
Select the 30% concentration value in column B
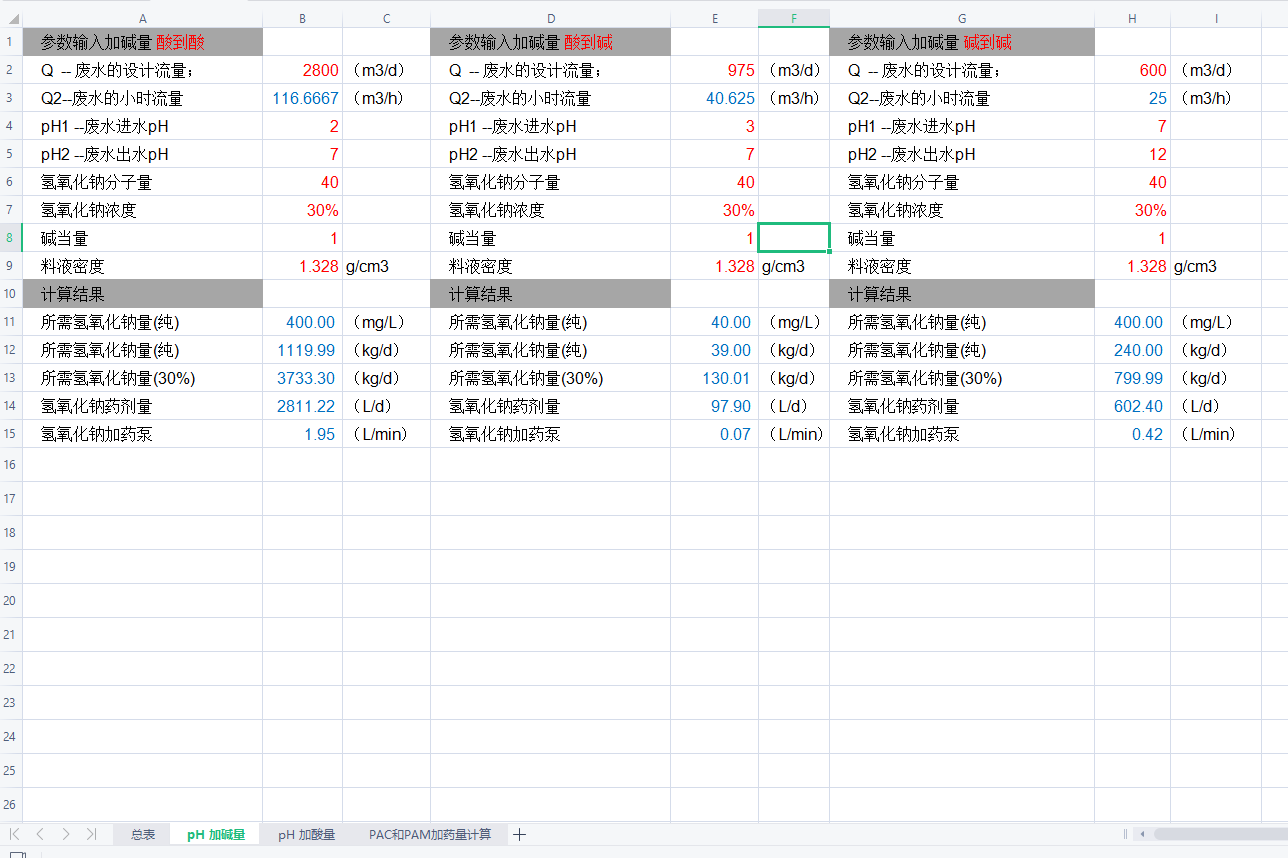(x=302, y=210)
